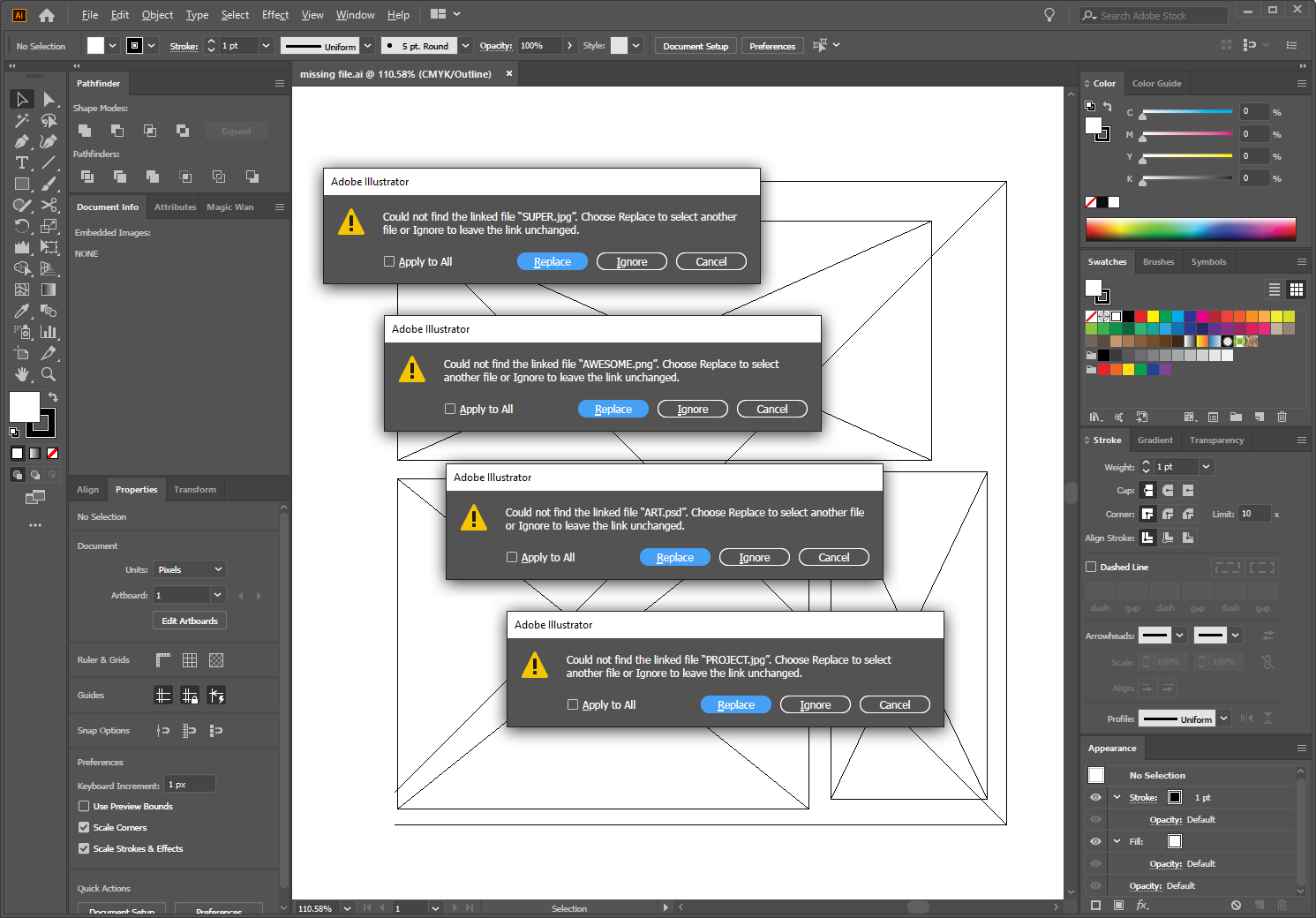
Task: Open the Effect menu
Action: [x=275, y=15]
